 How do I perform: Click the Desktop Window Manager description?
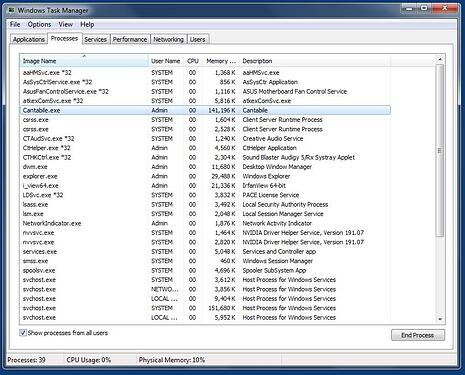(x=277, y=167)
